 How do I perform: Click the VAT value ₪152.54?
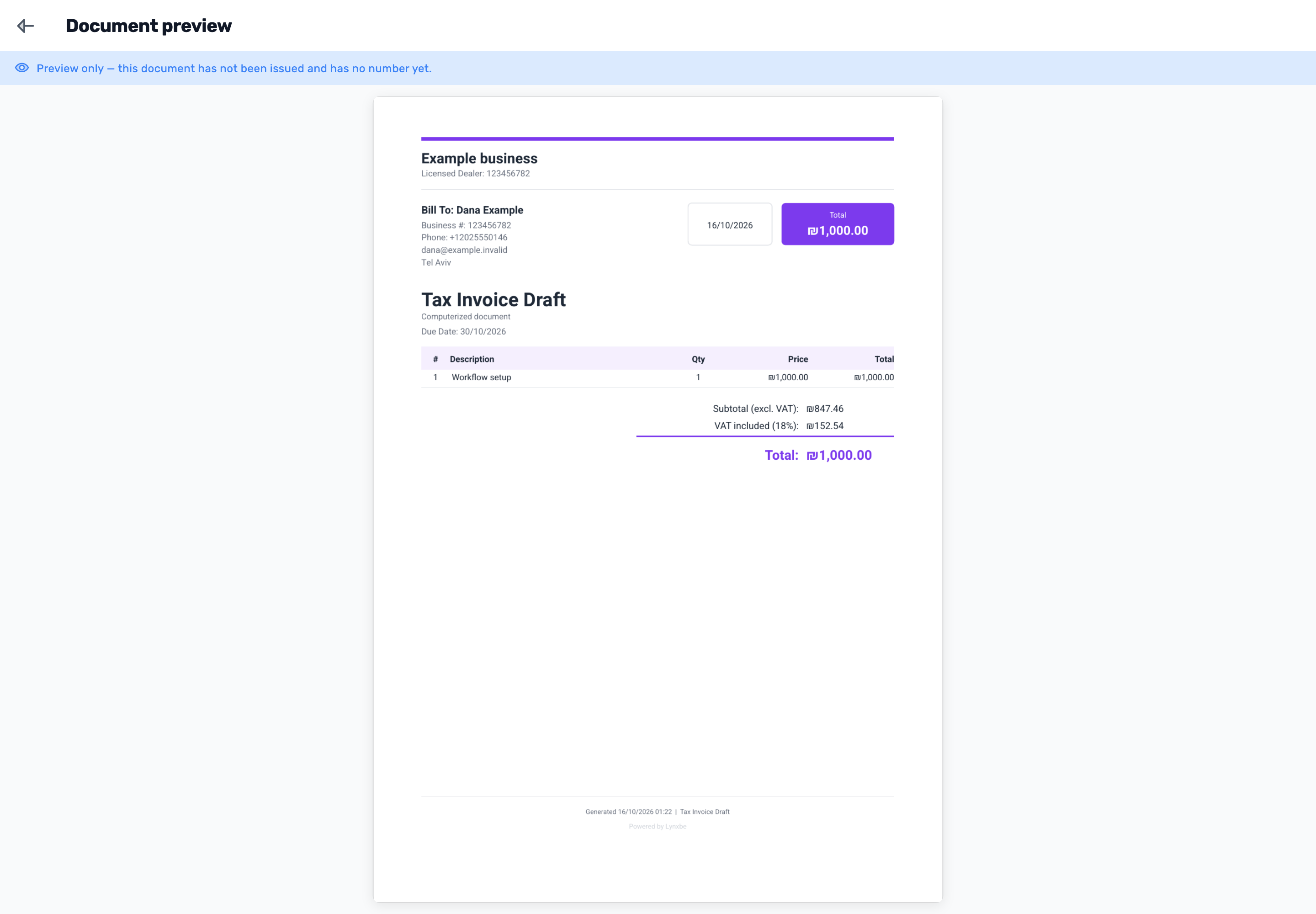[x=825, y=426]
